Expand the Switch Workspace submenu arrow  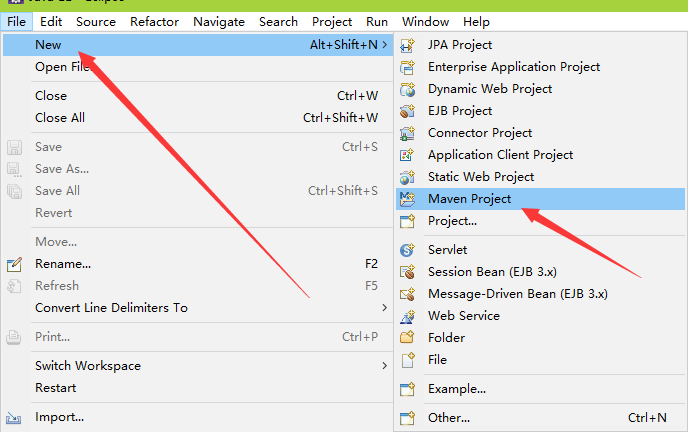tap(384, 366)
